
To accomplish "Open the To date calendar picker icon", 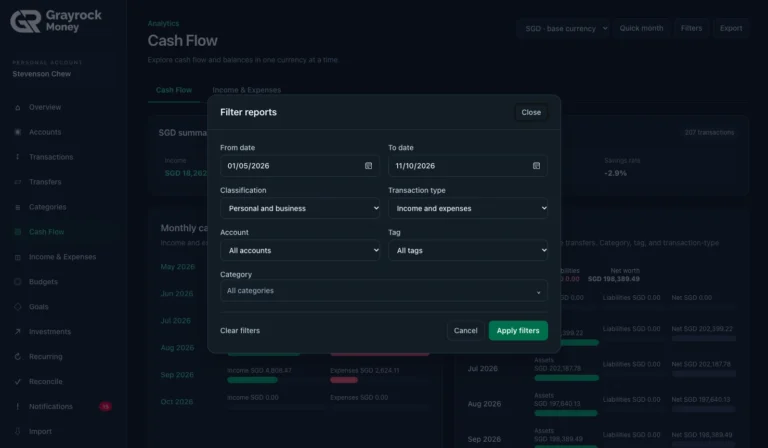I will (x=536, y=166).
